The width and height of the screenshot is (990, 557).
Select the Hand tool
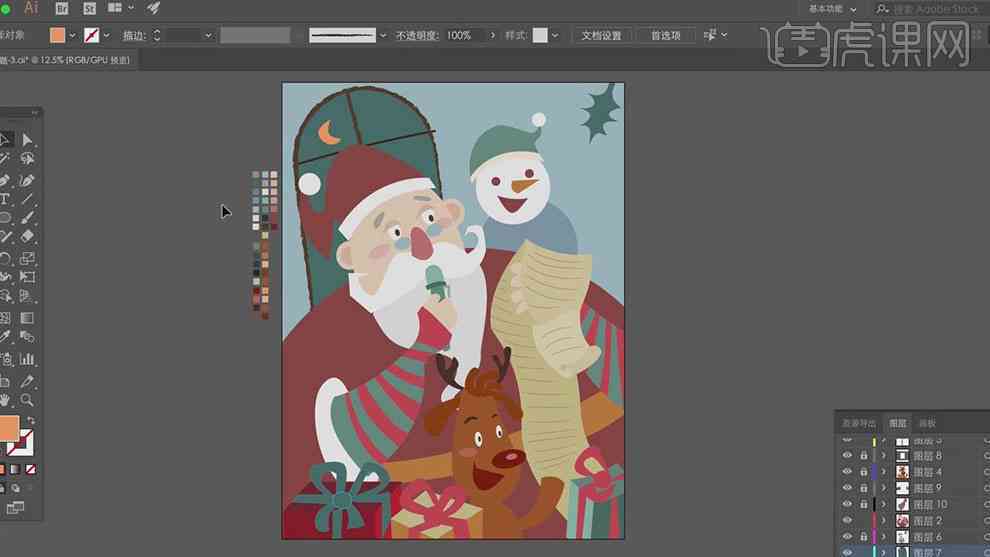tap(4, 400)
